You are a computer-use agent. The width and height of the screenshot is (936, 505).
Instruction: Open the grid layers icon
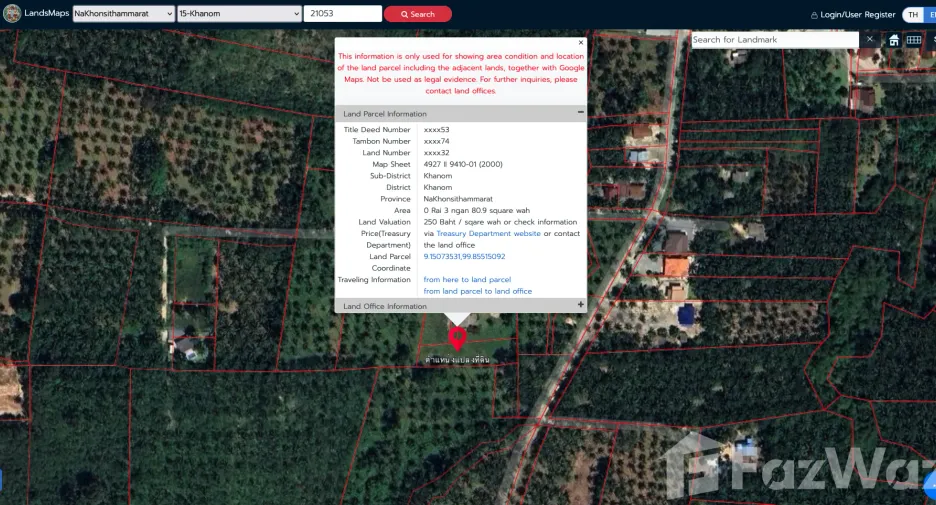pos(914,40)
